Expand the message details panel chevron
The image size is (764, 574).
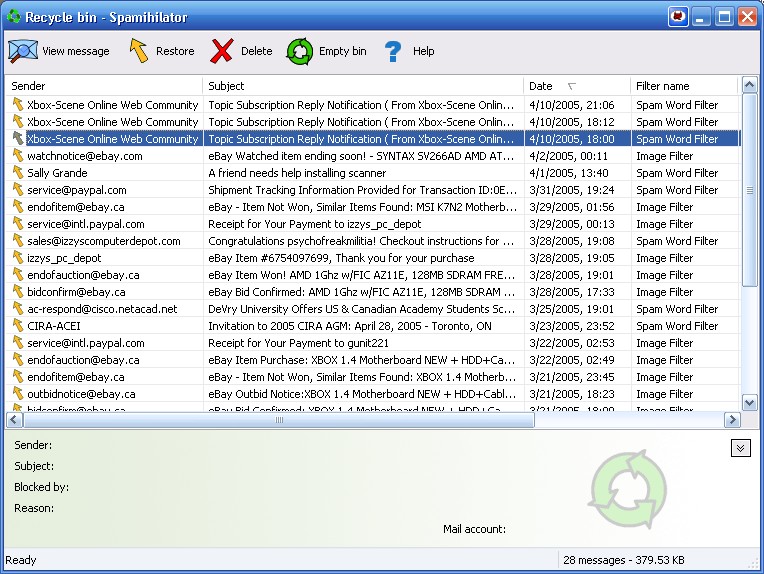pos(740,448)
